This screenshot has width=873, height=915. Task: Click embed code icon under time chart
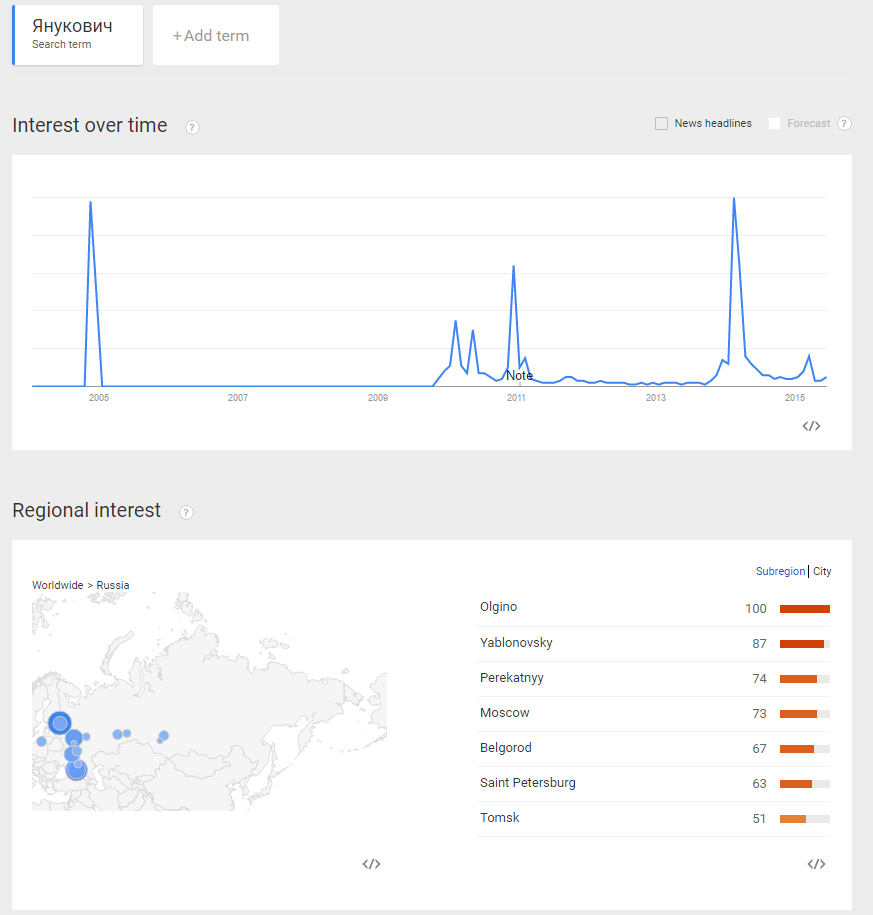pyautogui.click(x=811, y=426)
